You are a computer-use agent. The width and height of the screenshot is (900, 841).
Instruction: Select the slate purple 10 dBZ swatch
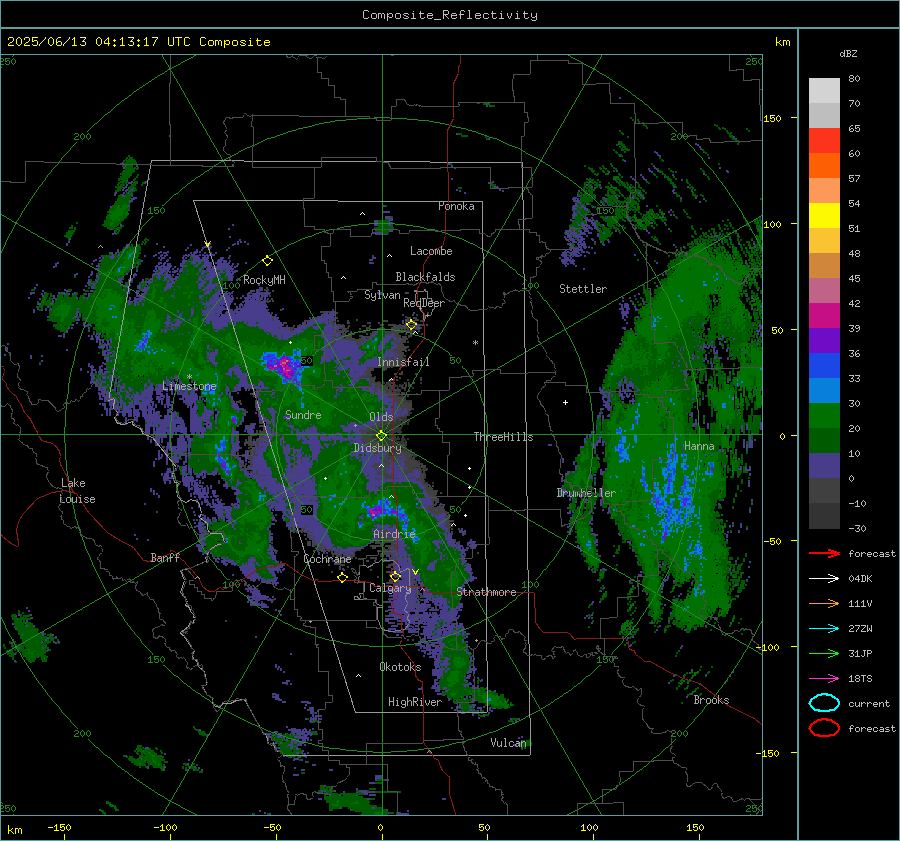tap(824, 466)
